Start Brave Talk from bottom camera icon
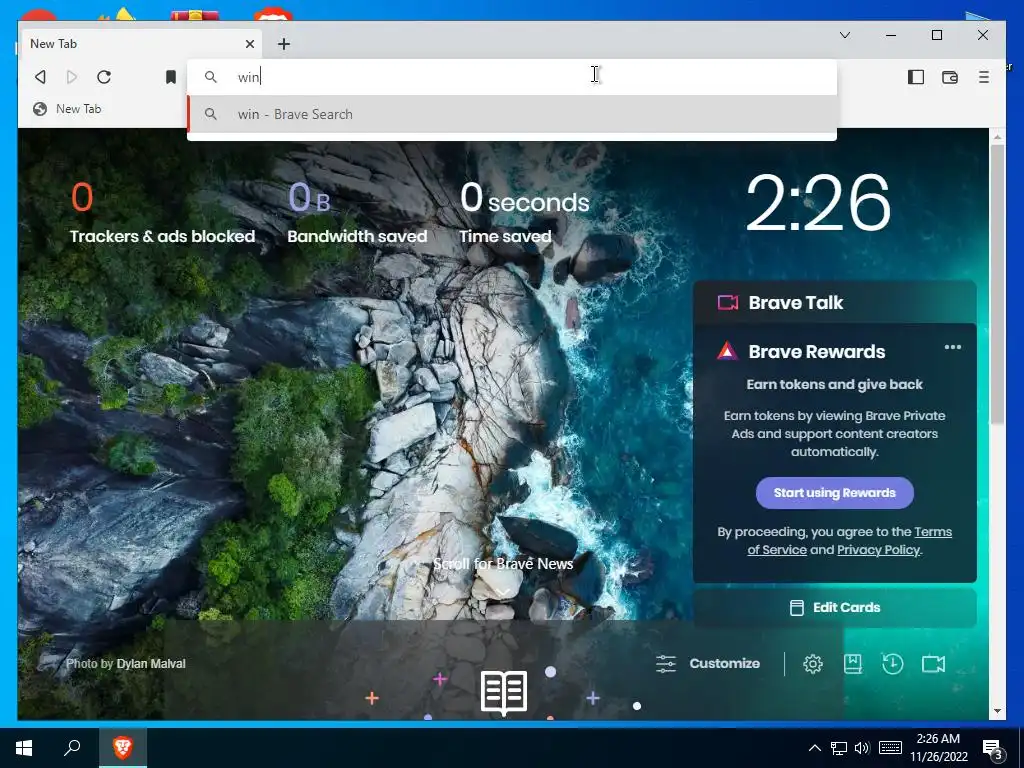The image size is (1024, 768). 933,664
